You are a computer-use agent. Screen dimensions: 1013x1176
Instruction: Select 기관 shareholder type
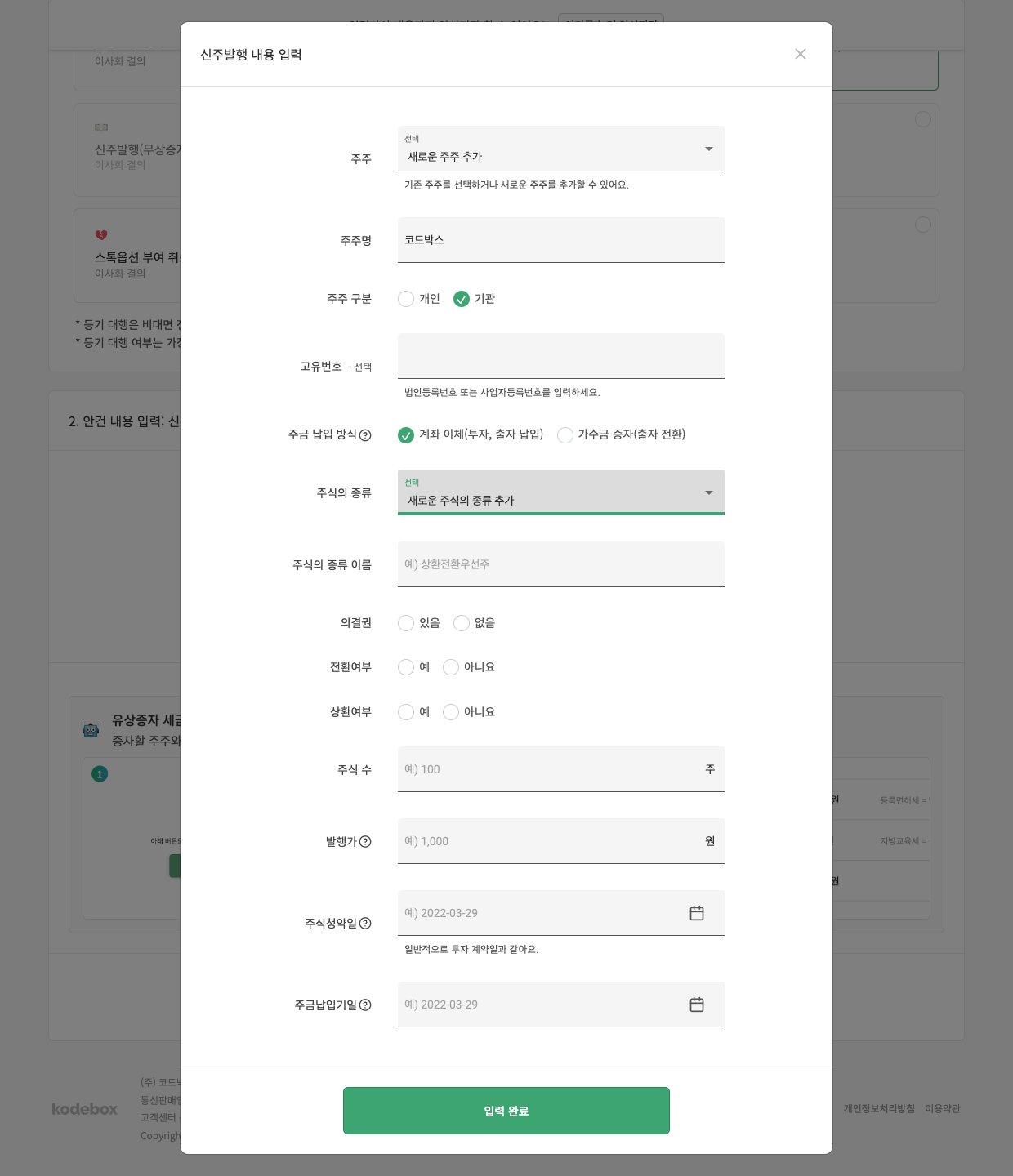[x=462, y=299]
